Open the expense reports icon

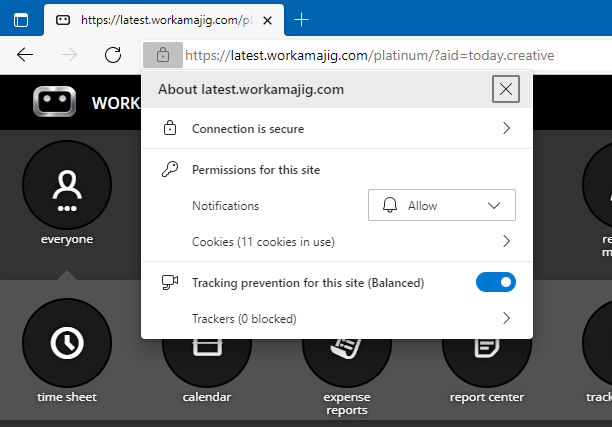347,361
